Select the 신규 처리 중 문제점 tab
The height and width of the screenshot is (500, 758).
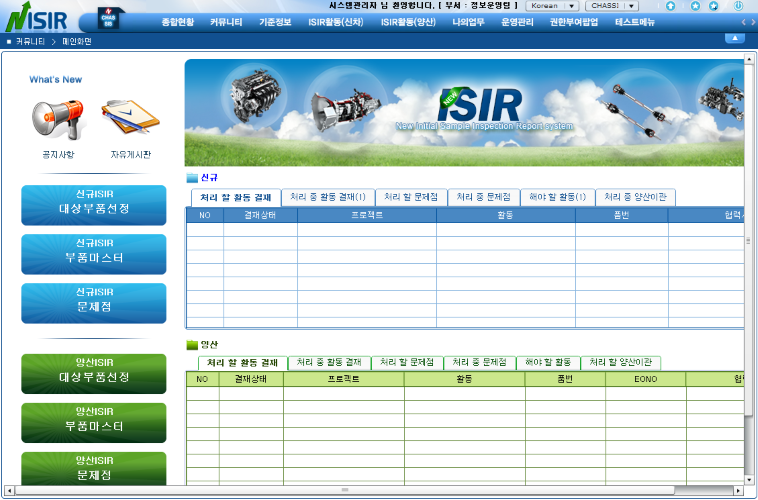coord(483,197)
